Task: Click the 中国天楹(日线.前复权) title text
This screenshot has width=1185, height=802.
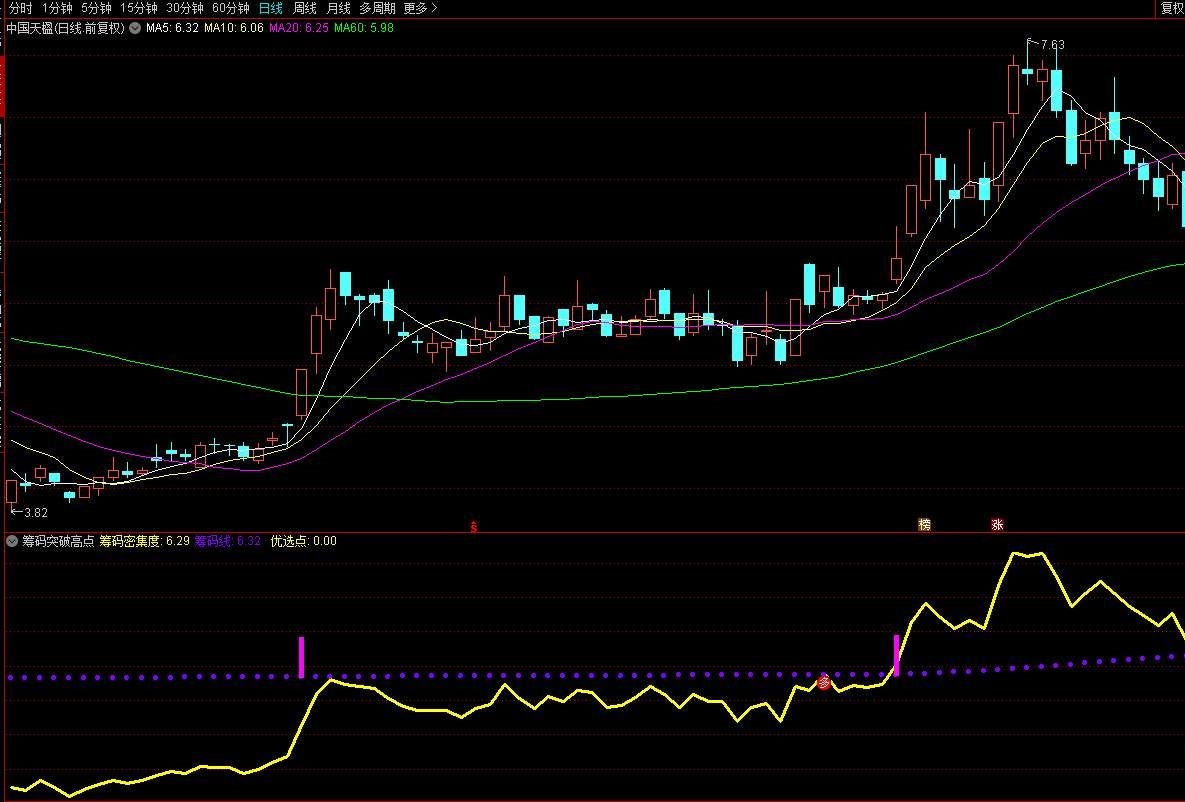Action: (65, 28)
